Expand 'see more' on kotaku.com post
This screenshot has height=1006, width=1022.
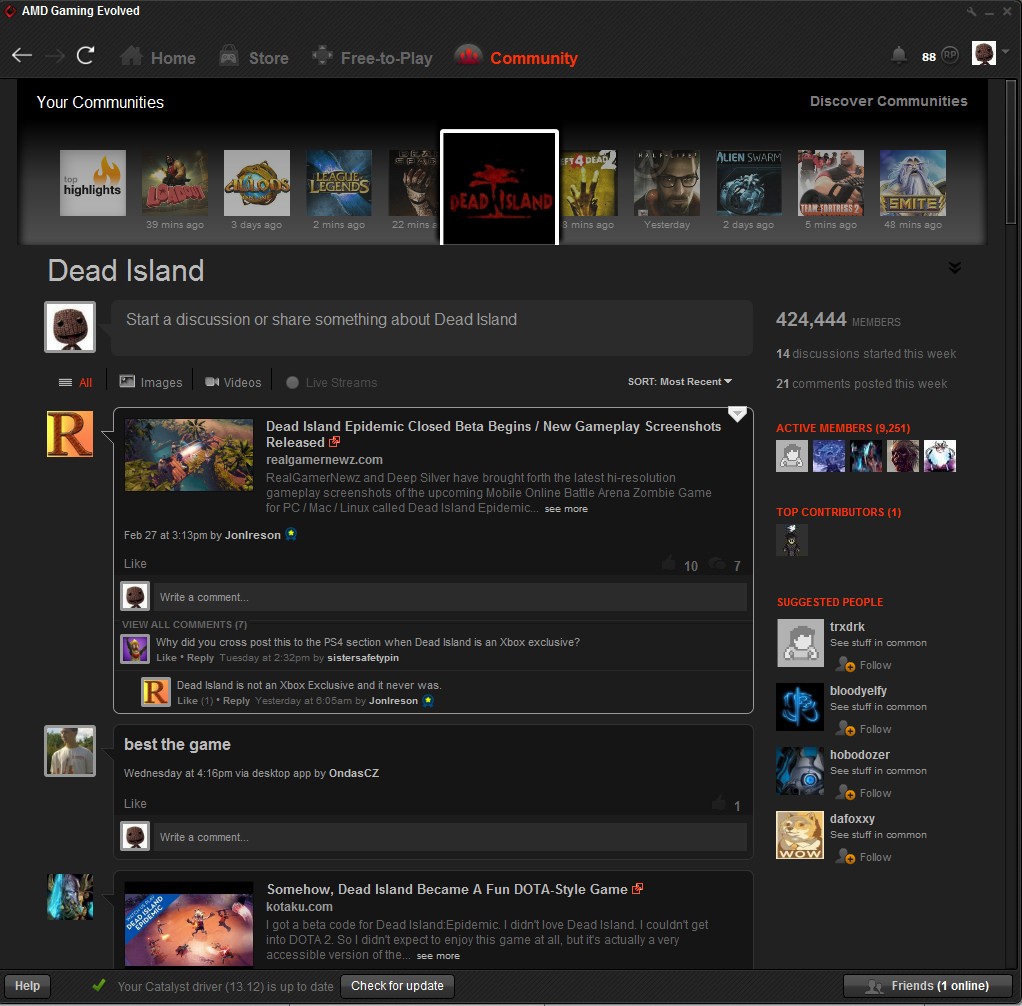tap(438, 956)
